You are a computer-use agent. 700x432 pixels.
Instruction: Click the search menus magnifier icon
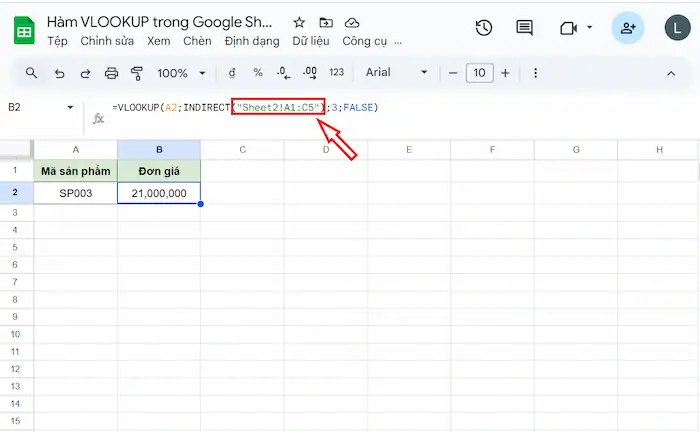point(31,73)
